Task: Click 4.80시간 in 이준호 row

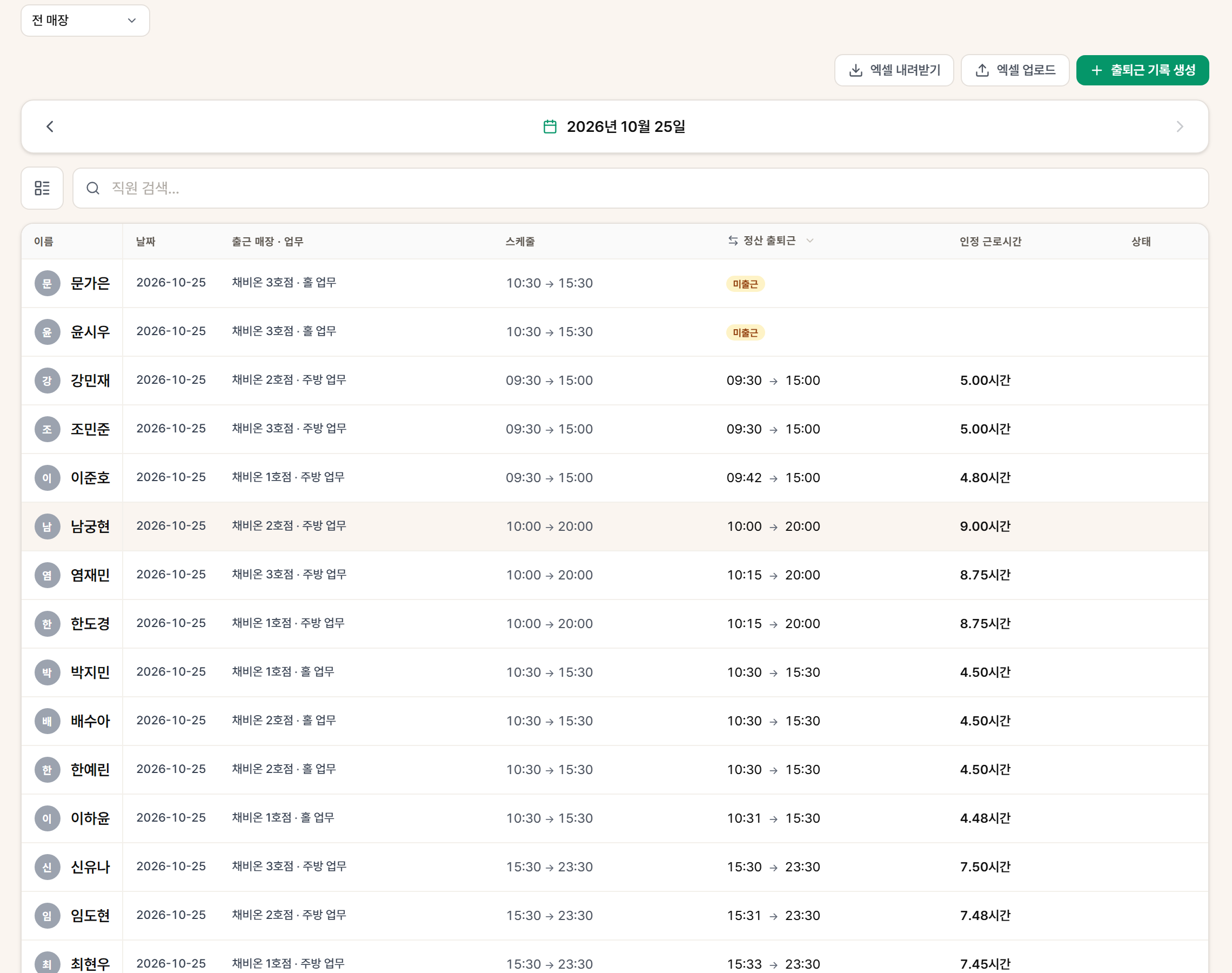Action: [985, 477]
